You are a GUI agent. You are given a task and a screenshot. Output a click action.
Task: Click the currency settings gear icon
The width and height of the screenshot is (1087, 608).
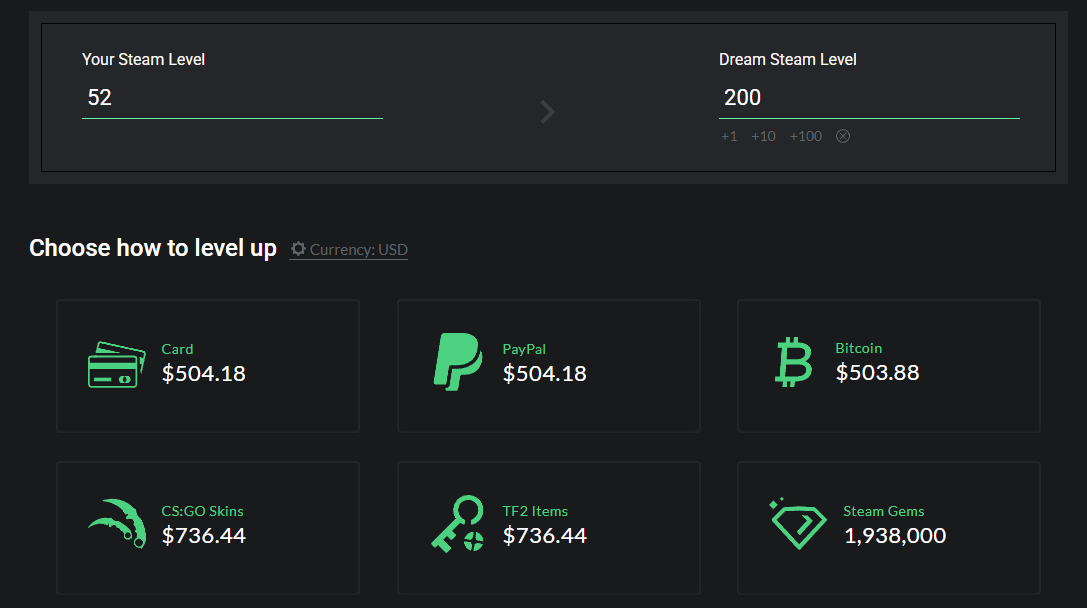click(298, 249)
